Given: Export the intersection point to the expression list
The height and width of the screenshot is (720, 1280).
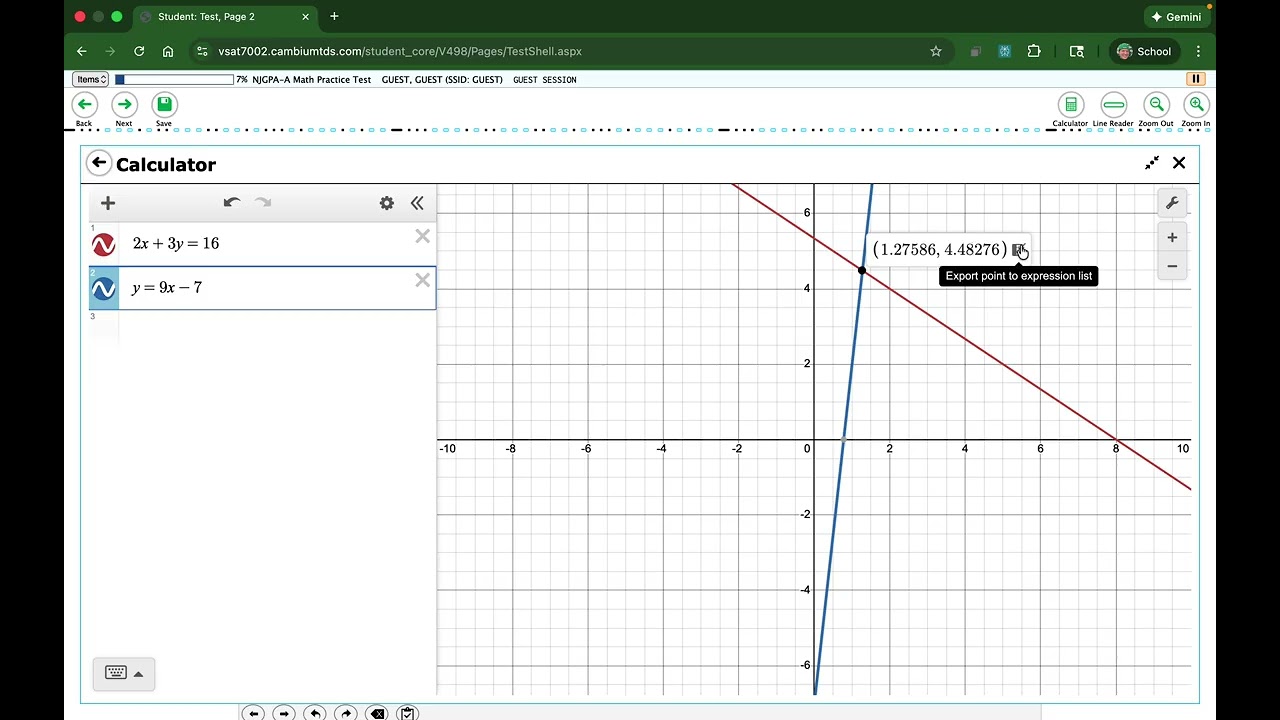Looking at the screenshot, I should pos(1018,250).
